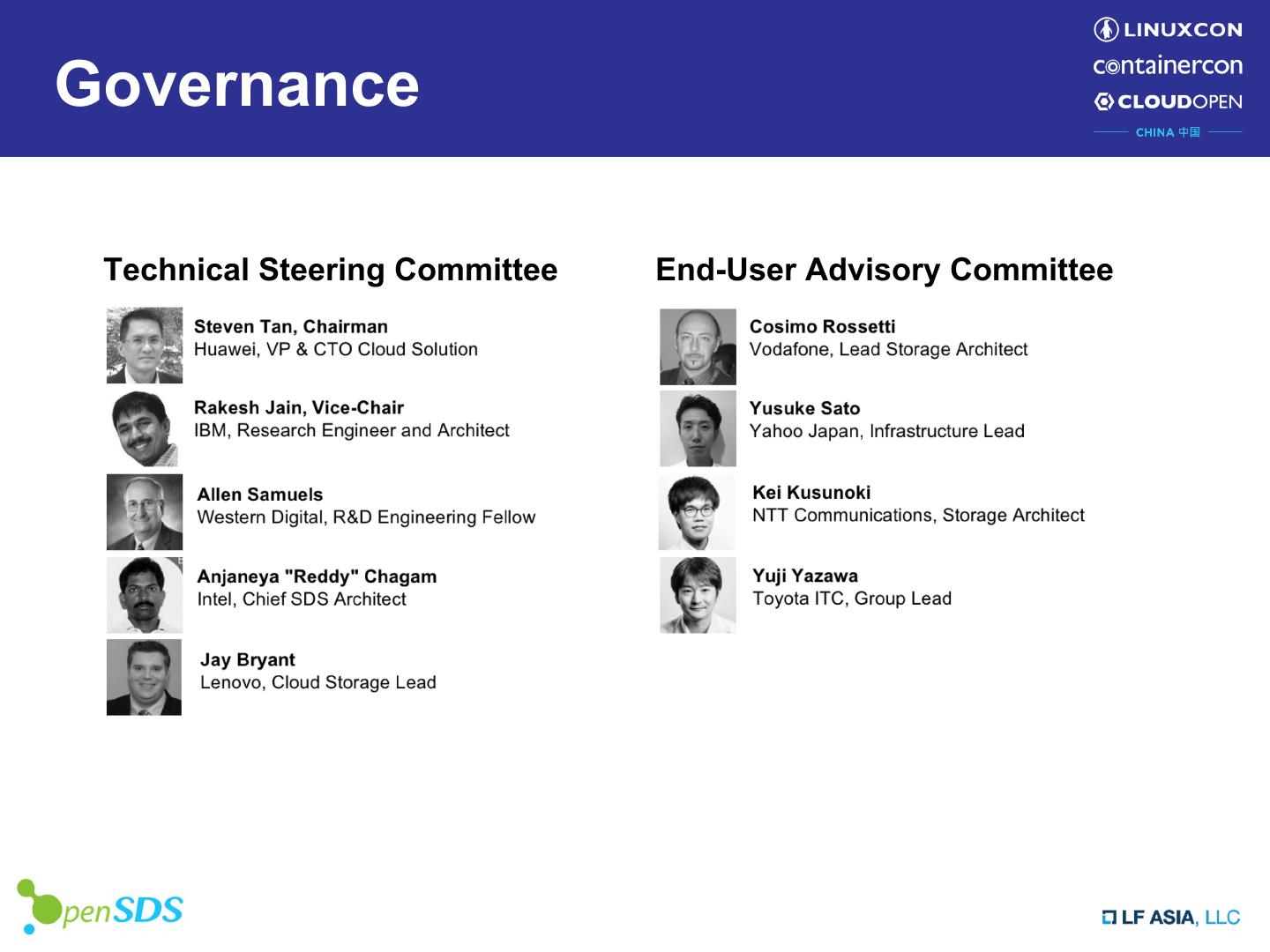Click Cosimo Rossetti's portrait photo
The height and width of the screenshot is (952, 1270).
pyautogui.click(x=698, y=346)
